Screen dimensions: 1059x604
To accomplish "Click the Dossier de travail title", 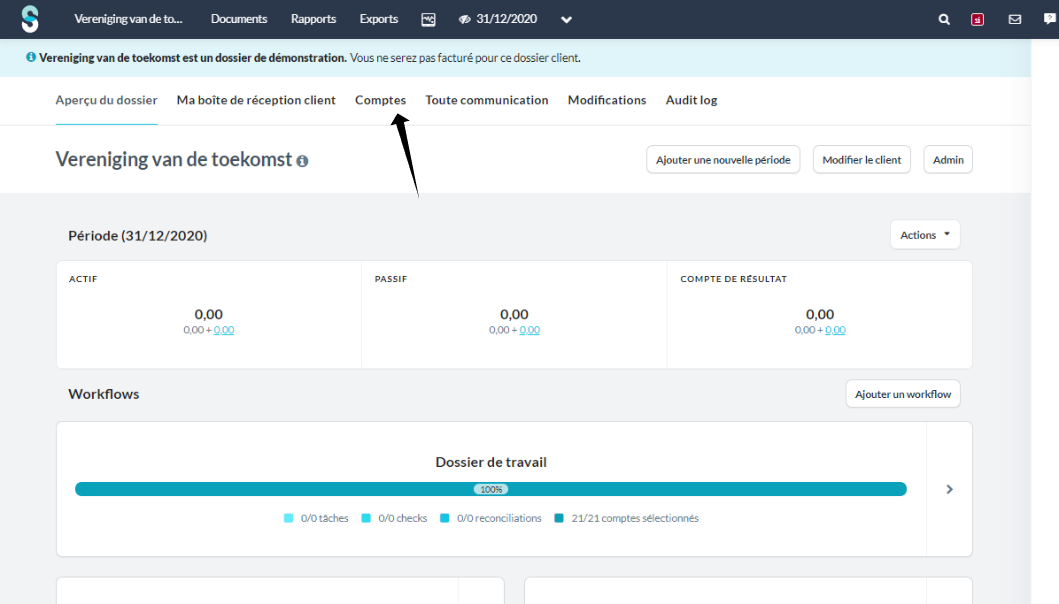I will pyautogui.click(x=491, y=462).
